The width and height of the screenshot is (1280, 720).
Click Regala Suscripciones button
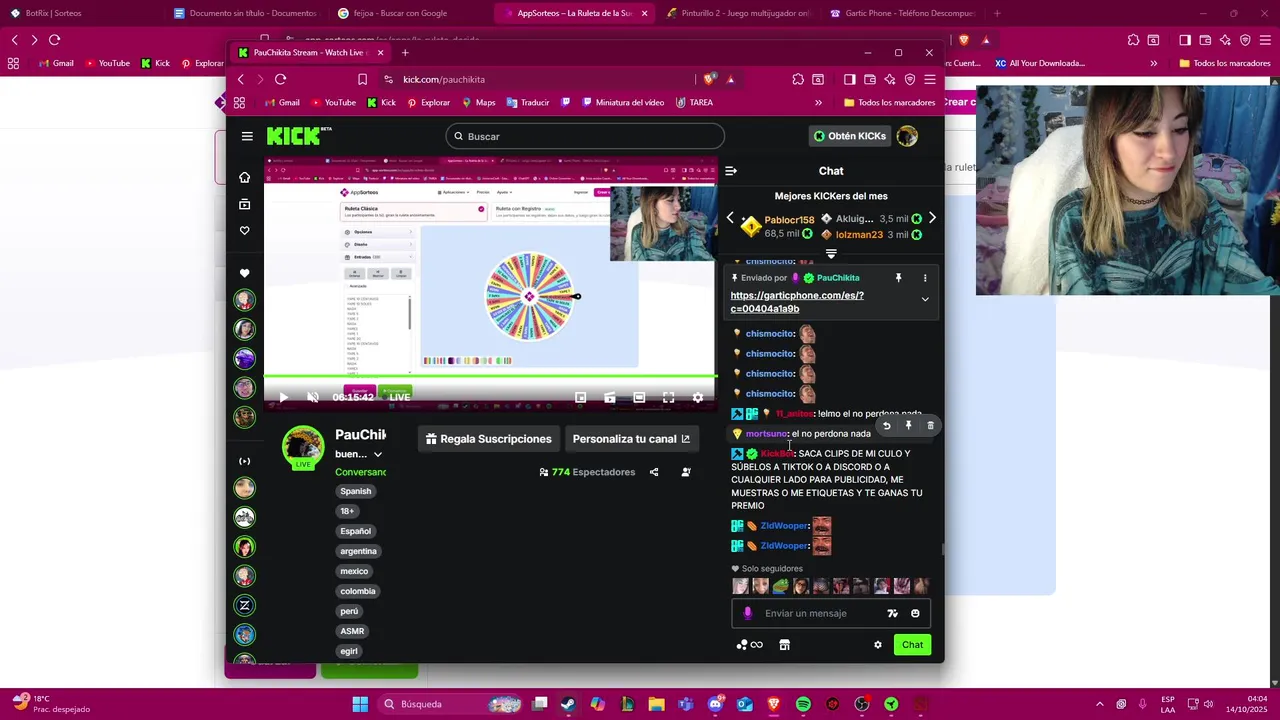pos(488,439)
